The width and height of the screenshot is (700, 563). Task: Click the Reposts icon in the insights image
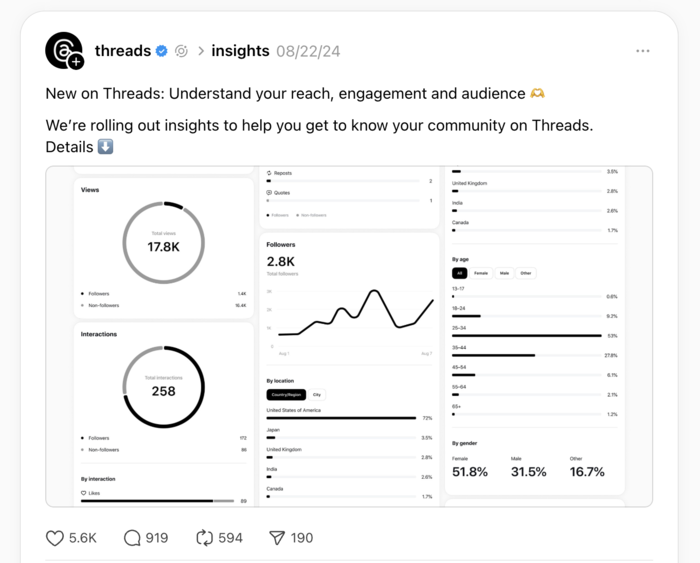269,173
